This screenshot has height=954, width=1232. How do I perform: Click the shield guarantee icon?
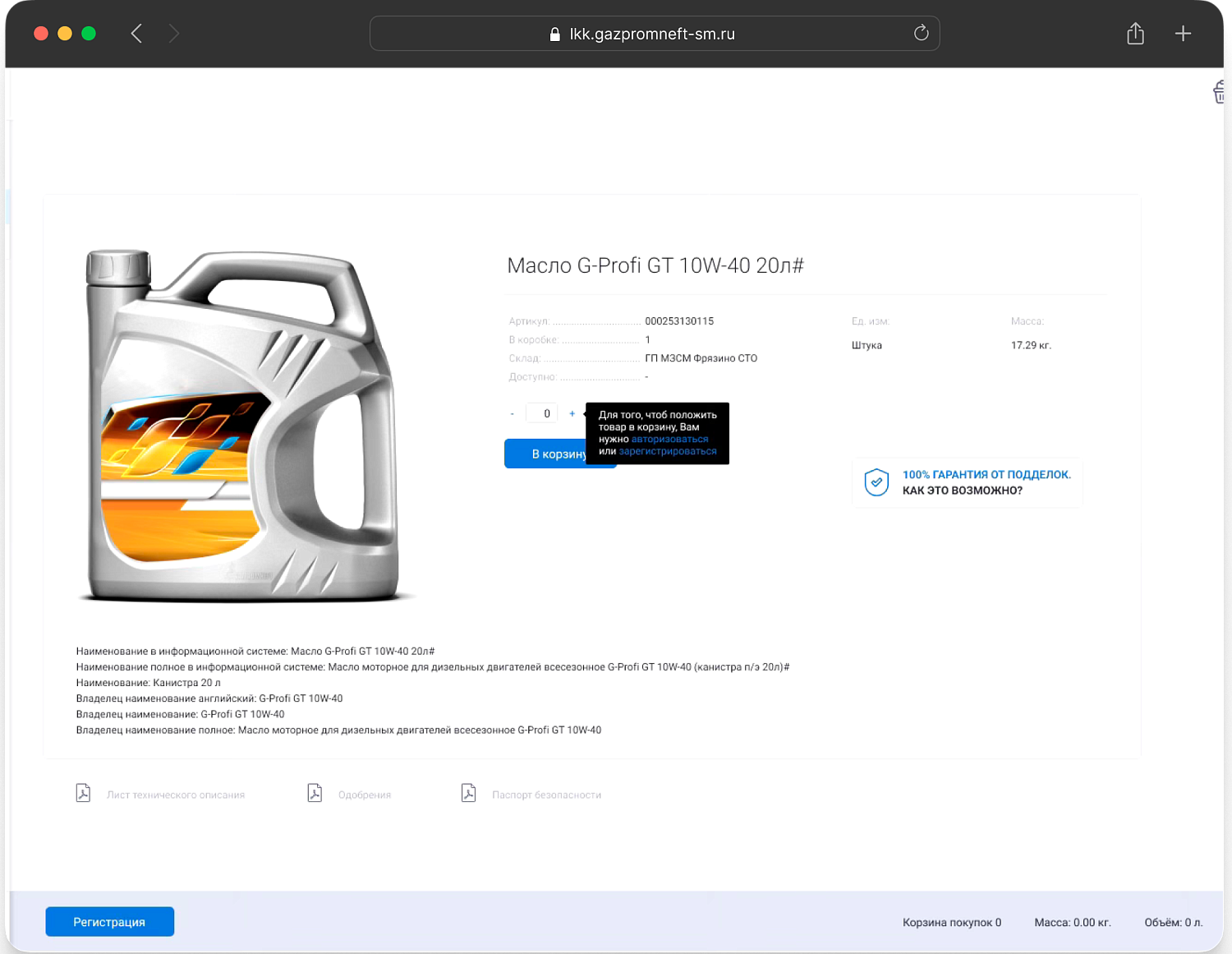click(876, 482)
